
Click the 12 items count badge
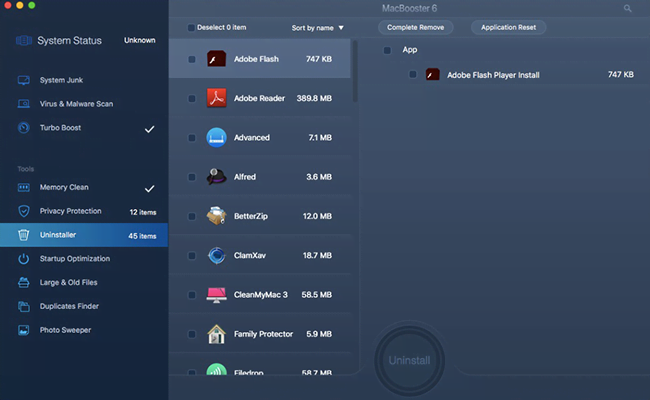[x=143, y=212]
